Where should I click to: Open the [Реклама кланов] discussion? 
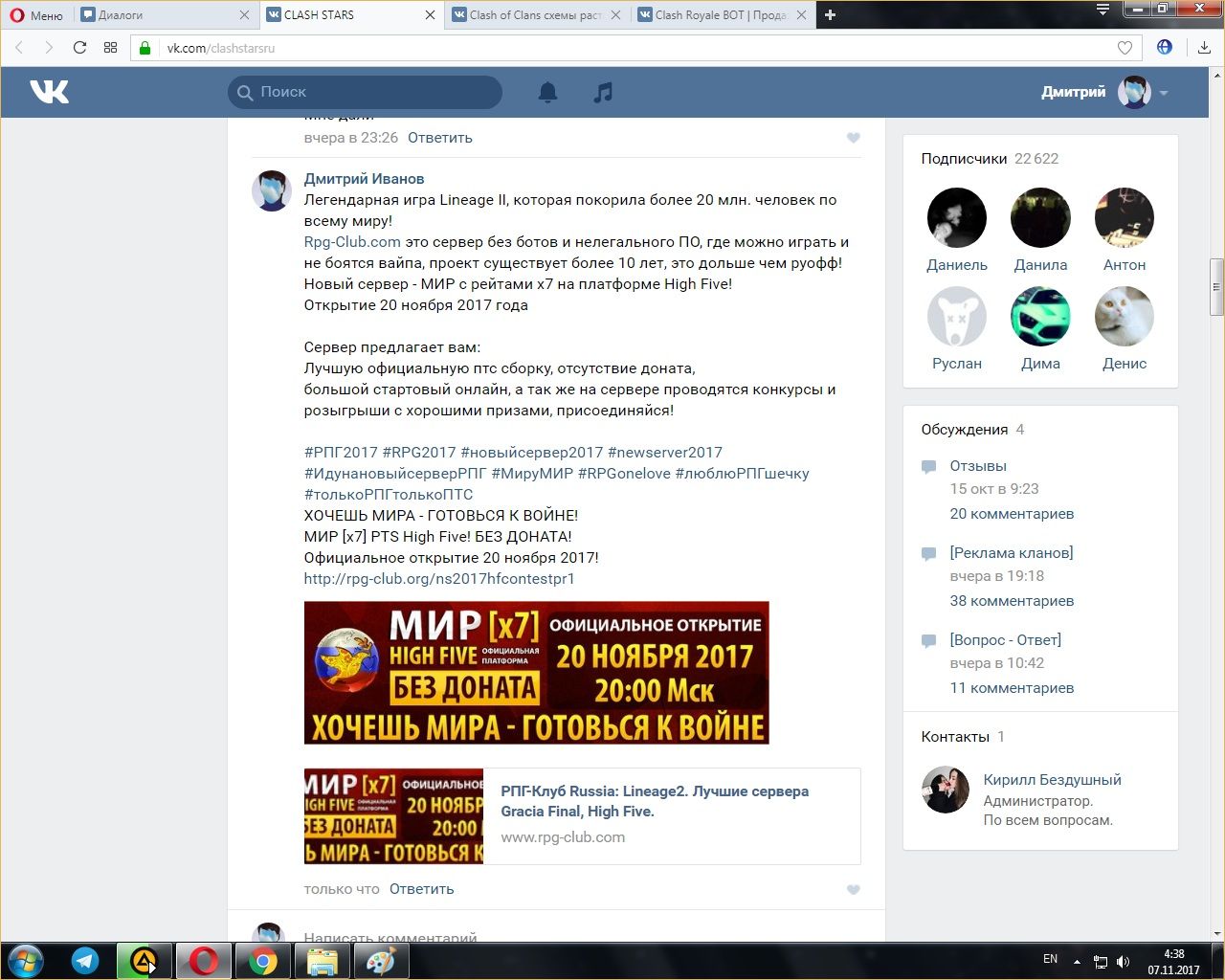pyautogui.click(x=1012, y=553)
